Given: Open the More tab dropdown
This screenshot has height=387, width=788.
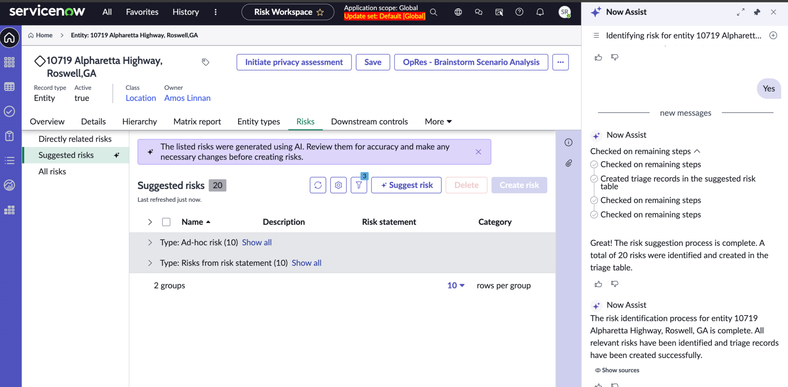Looking at the screenshot, I should [x=438, y=122].
